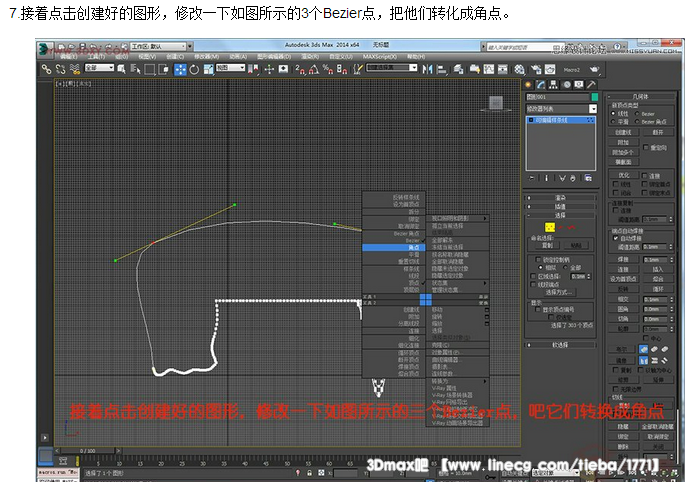This screenshot has width=688, height=482.
Task: Choose 角点 in the context menu
Action: coord(394,247)
